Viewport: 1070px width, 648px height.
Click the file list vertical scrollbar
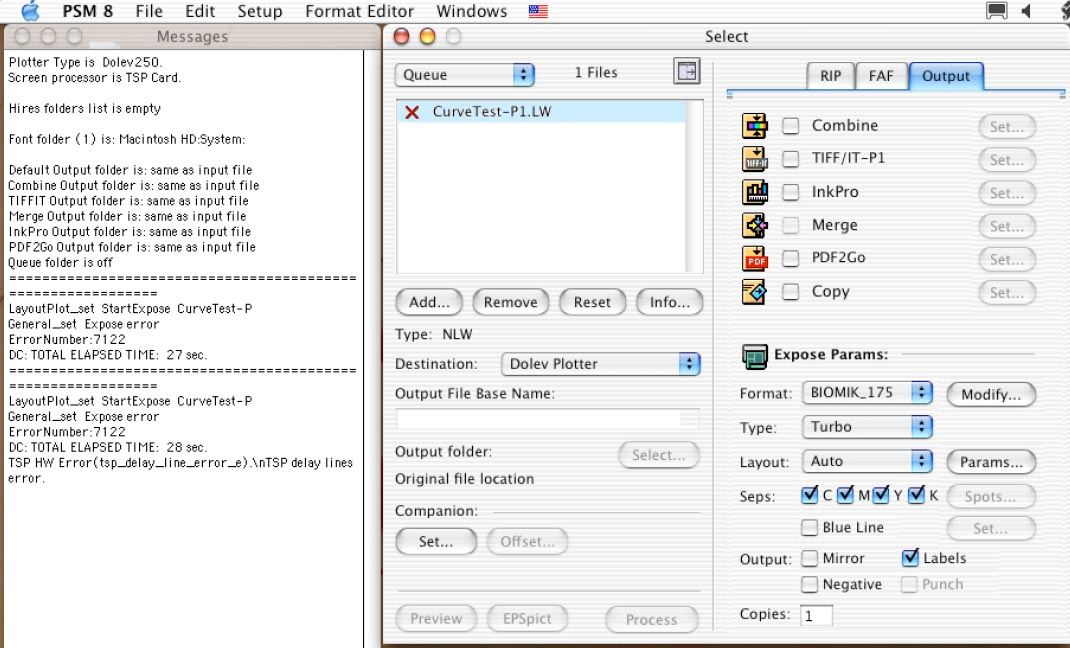(x=694, y=186)
